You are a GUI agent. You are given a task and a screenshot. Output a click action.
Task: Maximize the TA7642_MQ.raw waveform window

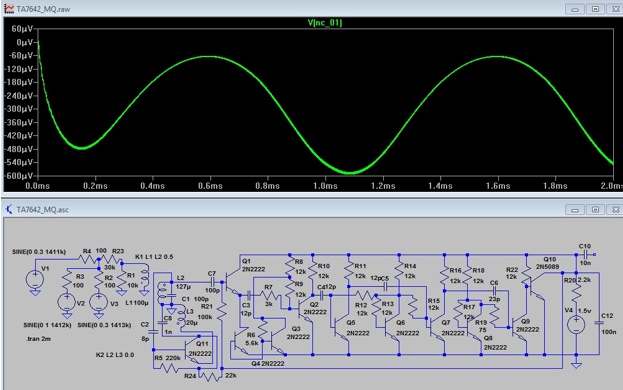point(595,9)
